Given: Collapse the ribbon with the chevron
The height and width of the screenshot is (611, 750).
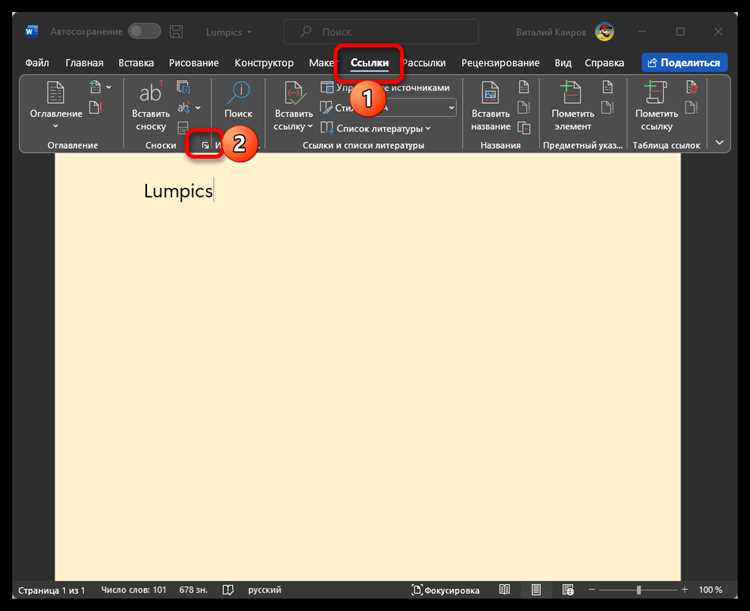Looking at the screenshot, I should (719, 143).
